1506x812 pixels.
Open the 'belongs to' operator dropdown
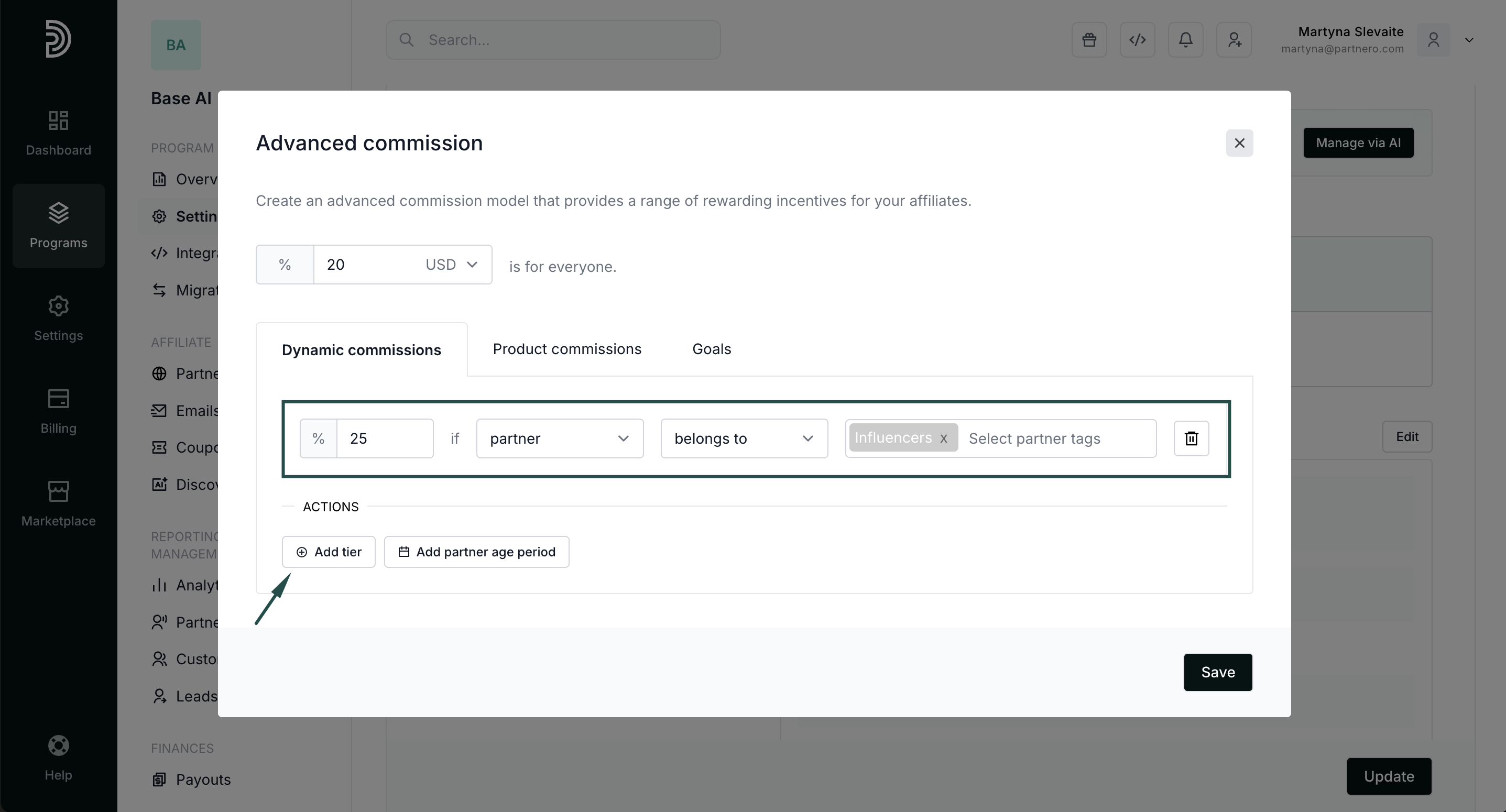coord(744,438)
